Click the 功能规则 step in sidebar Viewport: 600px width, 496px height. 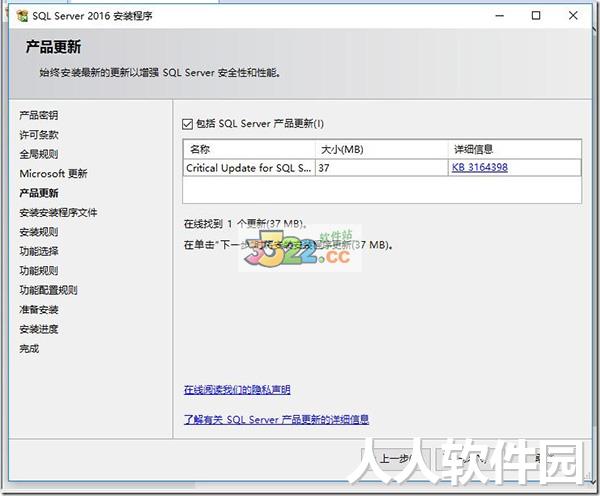[x=39, y=271]
